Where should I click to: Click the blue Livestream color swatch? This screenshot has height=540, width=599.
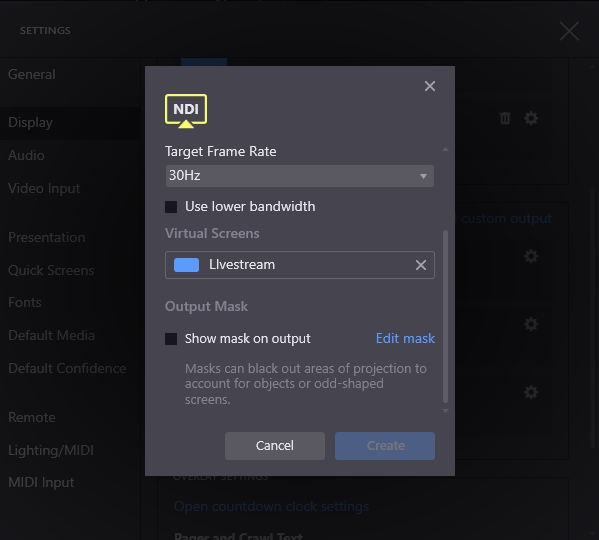pos(186,265)
